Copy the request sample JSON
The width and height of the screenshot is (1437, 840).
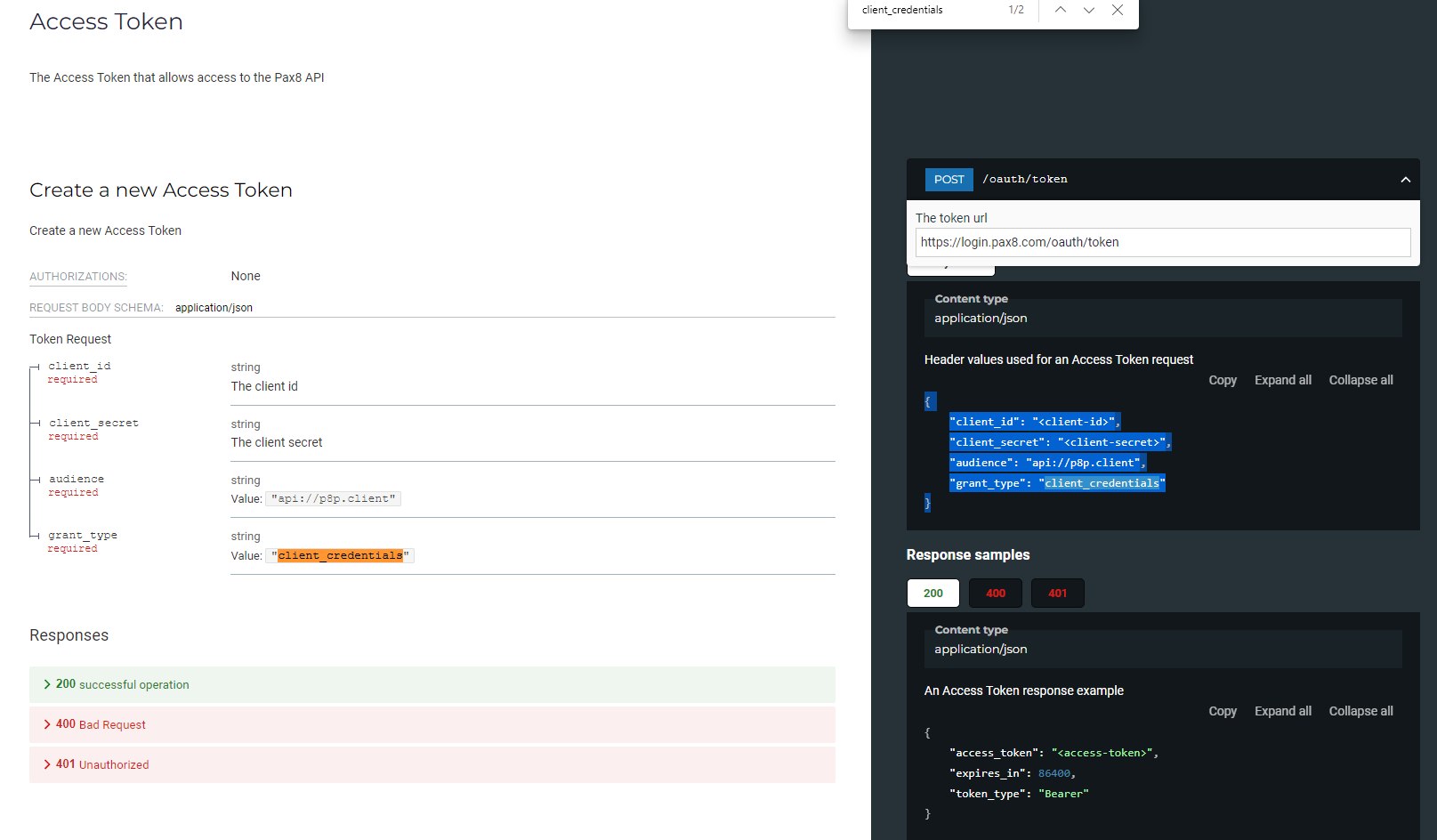click(x=1222, y=380)
